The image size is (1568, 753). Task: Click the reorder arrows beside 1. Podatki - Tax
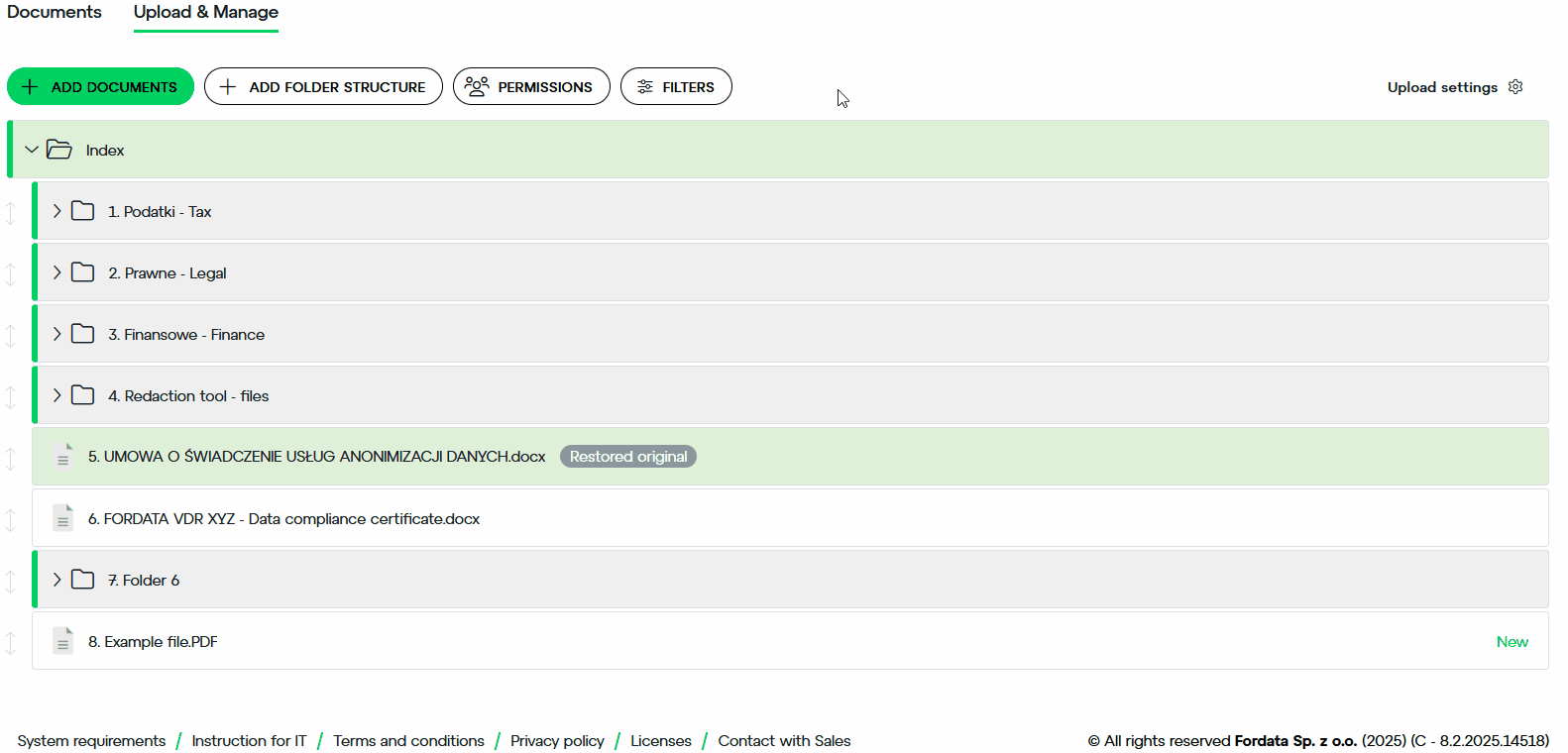pos(11,212)
